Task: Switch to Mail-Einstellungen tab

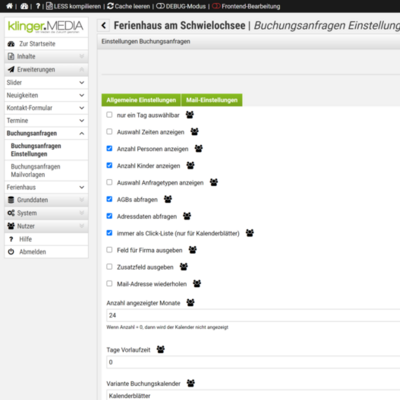Action: point(212,100)
